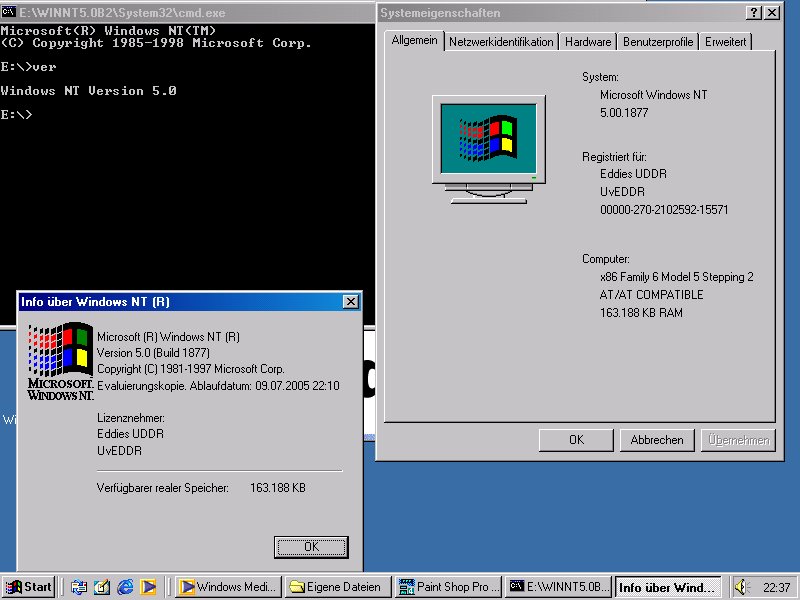This screenshot has height=600, width=800.
Task: Activate cmd.exe window from taskbar
Action: point(557,587)
